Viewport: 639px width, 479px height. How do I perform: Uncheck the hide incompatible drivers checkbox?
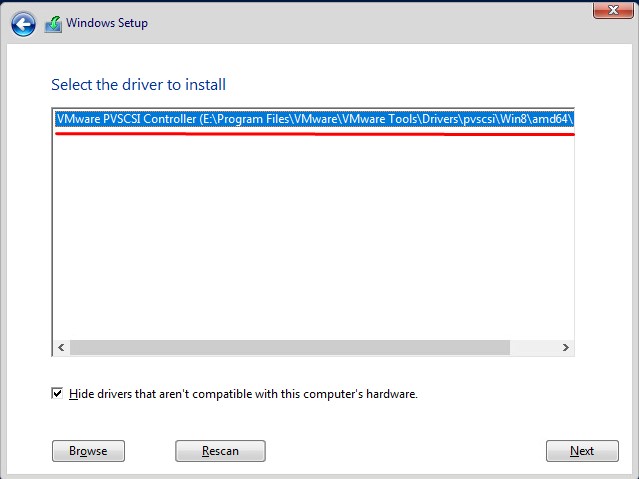click(57, 393)
